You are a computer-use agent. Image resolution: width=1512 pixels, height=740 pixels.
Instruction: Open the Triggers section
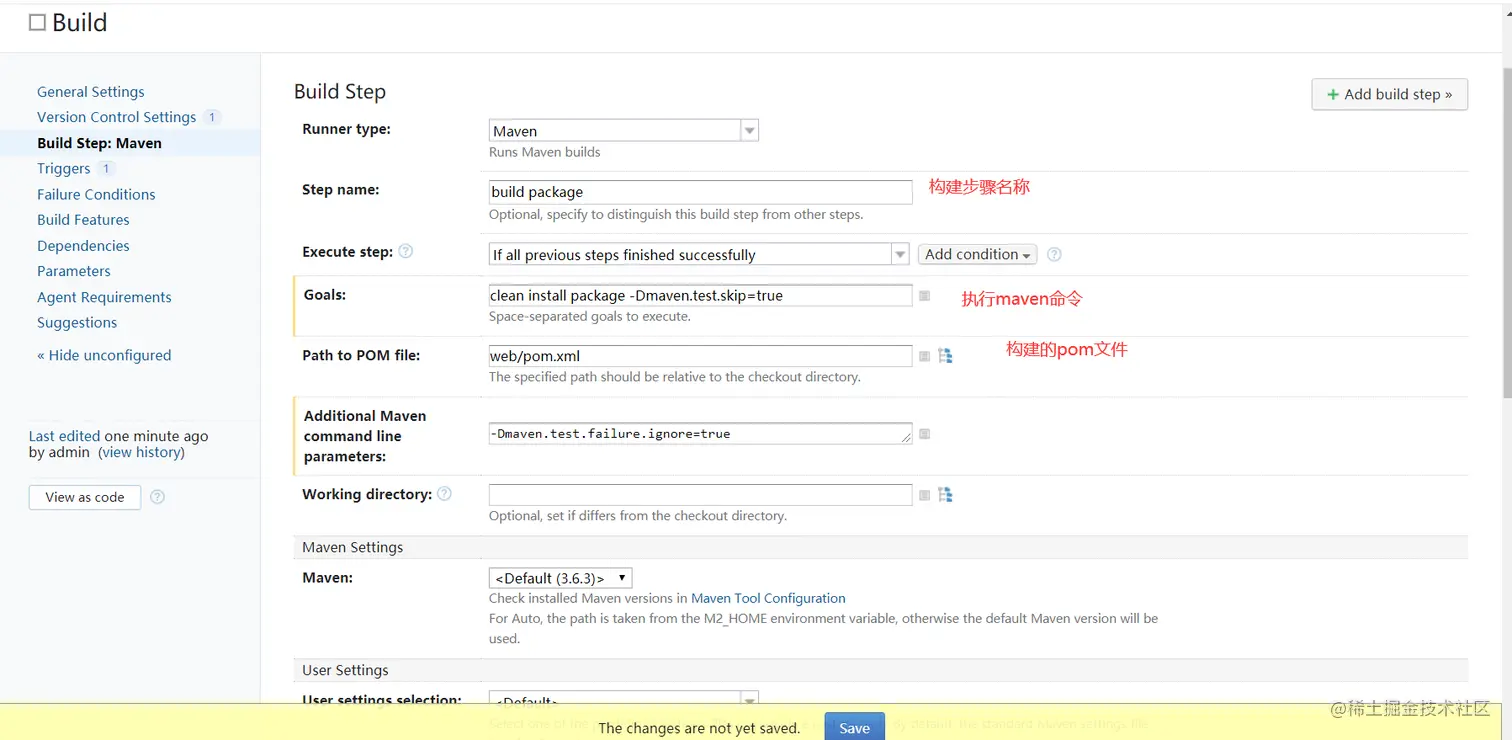point(64,169)
